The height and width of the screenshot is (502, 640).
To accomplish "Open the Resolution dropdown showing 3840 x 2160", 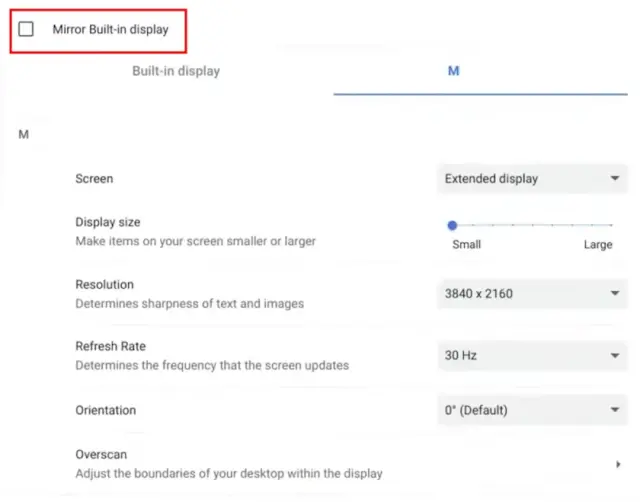I will click(x=530, y=294).
